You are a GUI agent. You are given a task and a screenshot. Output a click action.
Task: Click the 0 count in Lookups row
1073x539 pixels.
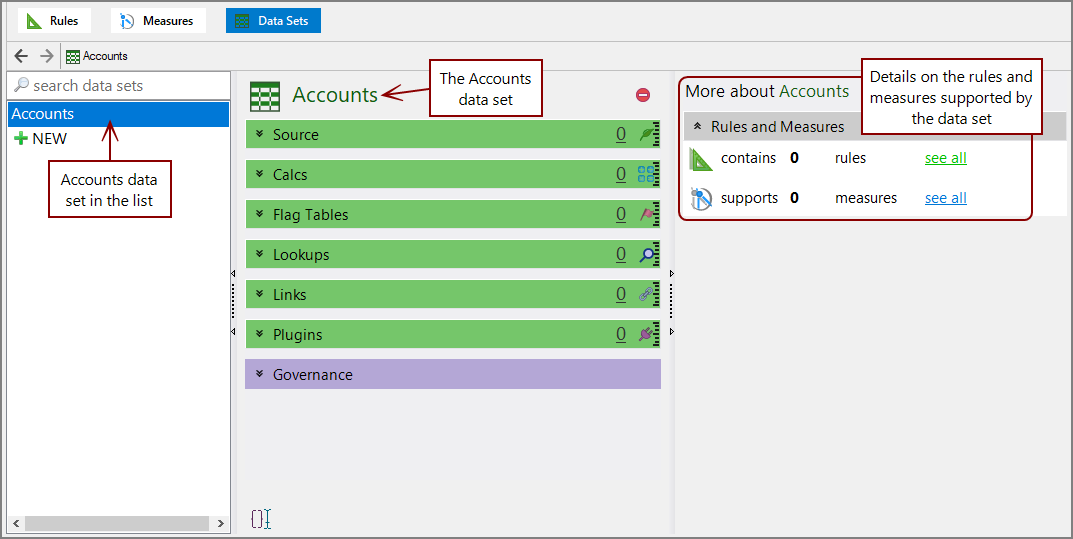[x=621, y=254]
